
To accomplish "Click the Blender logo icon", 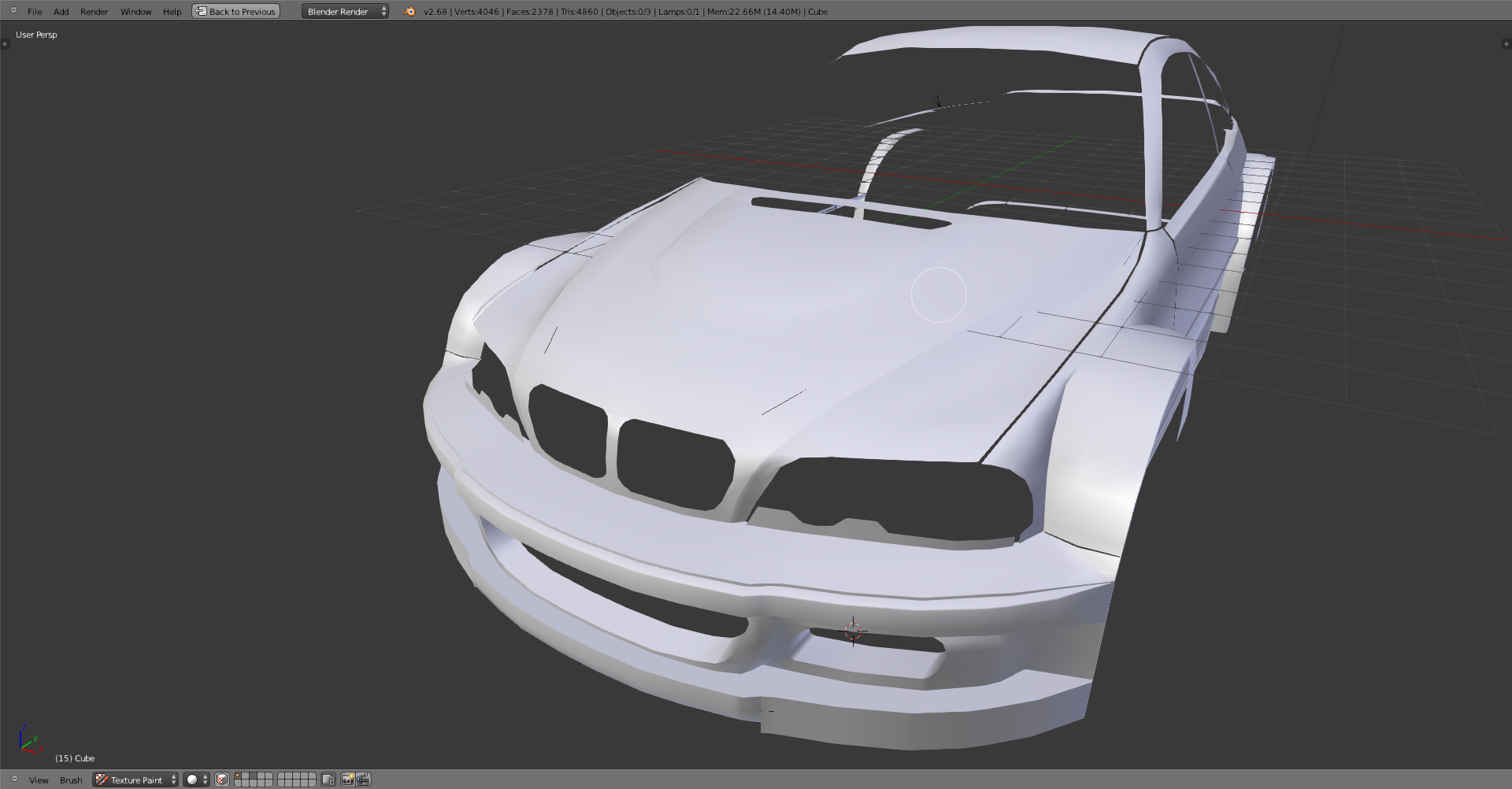I will [409, 11].
